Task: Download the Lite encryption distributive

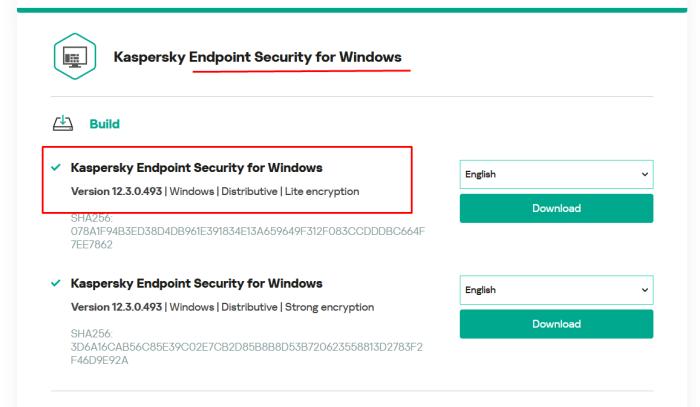Action: (556, 209)
